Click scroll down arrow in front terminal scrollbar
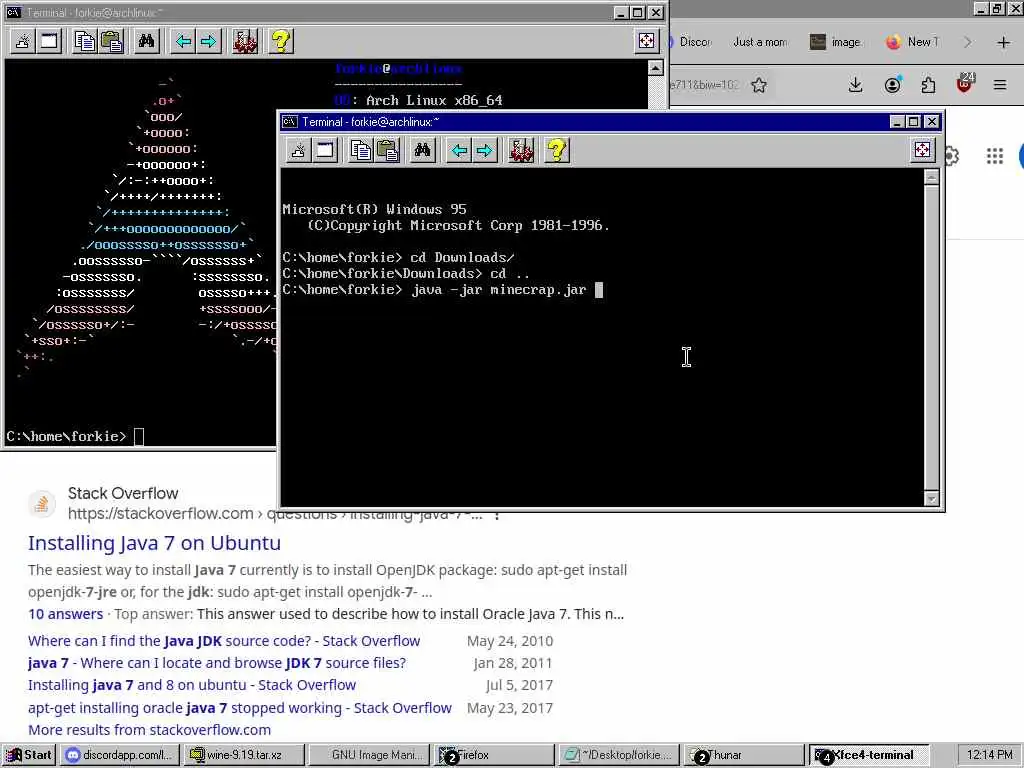This screenshot has height=768, width=1024. point(932,499)
